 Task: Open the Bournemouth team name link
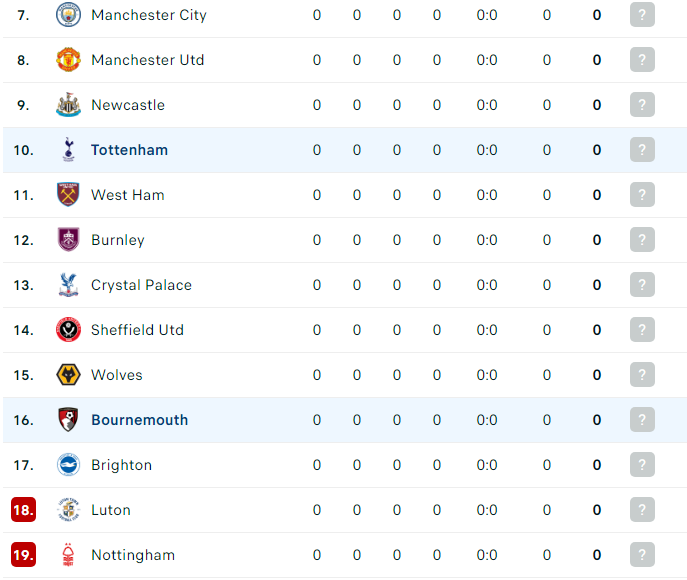point(139,420)
